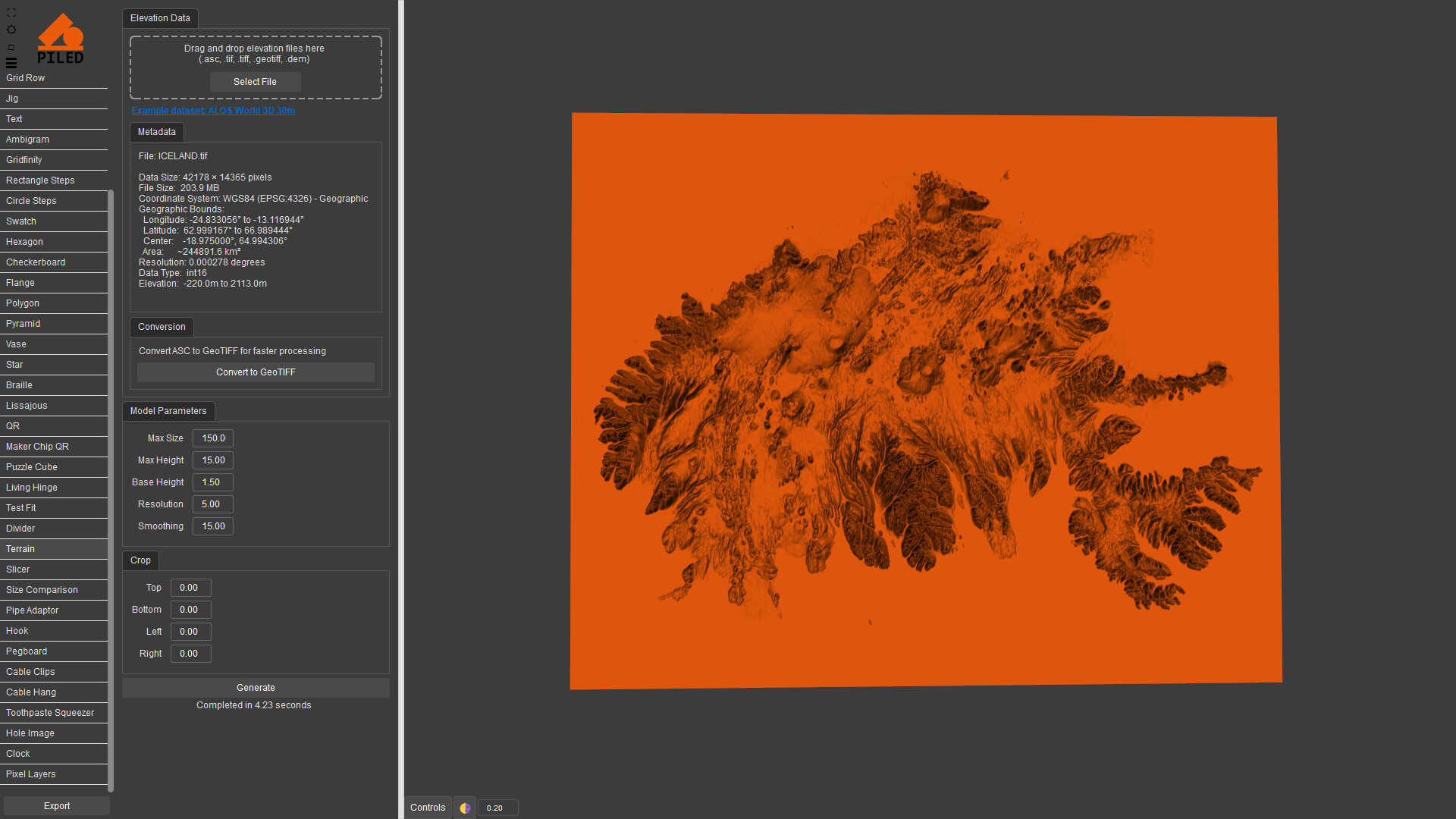The image size is (1456, 819).
Task: Click the Smoothing value field
Action: 213,526
